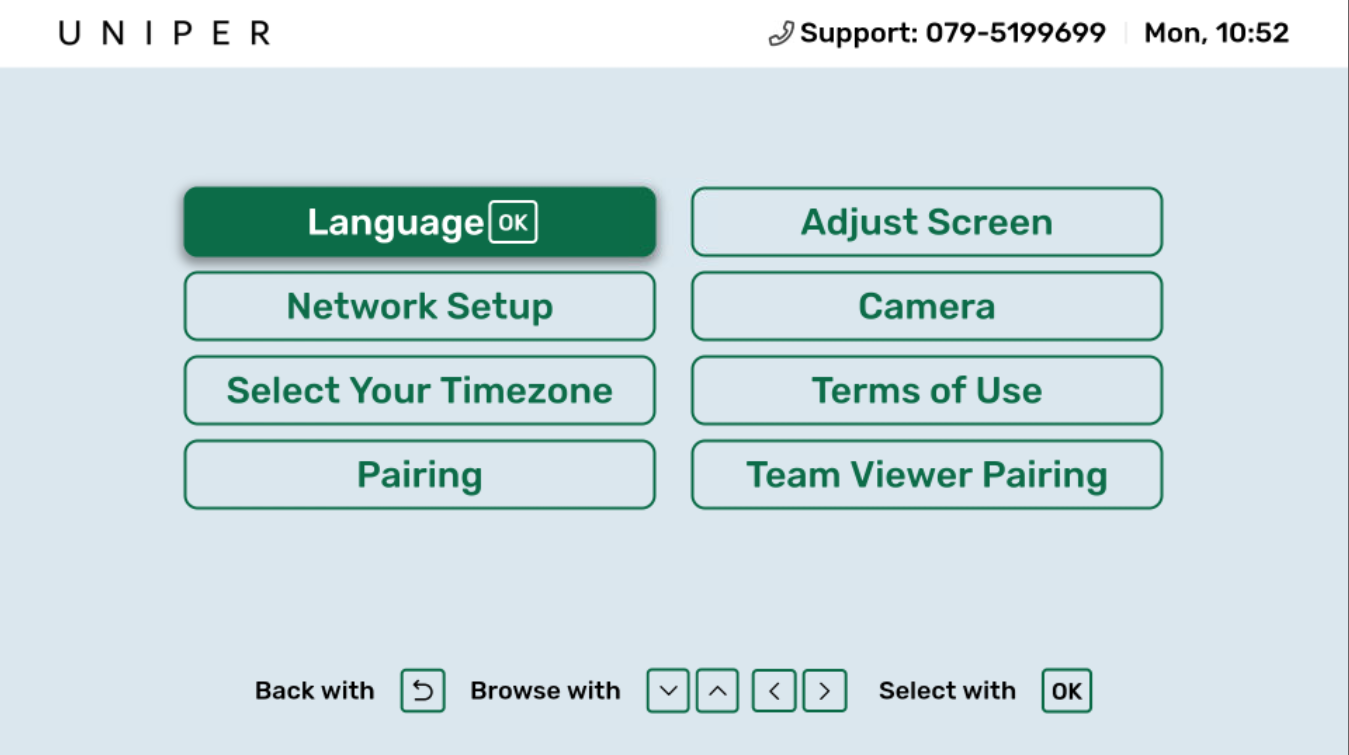The width and height of the screenshot is (1349, 755).
Task: Click the down arrow browse icon
Action: pyautogui.click(x=668, y=691)
